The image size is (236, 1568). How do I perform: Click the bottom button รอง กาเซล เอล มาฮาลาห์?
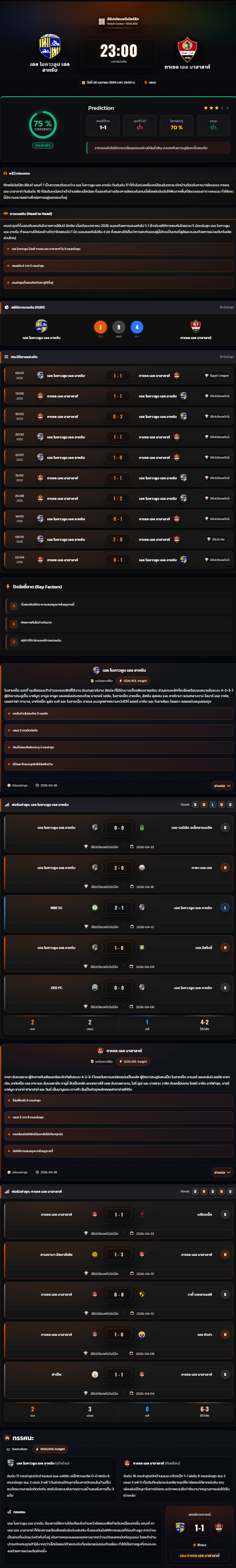[x=199, y=1555]
